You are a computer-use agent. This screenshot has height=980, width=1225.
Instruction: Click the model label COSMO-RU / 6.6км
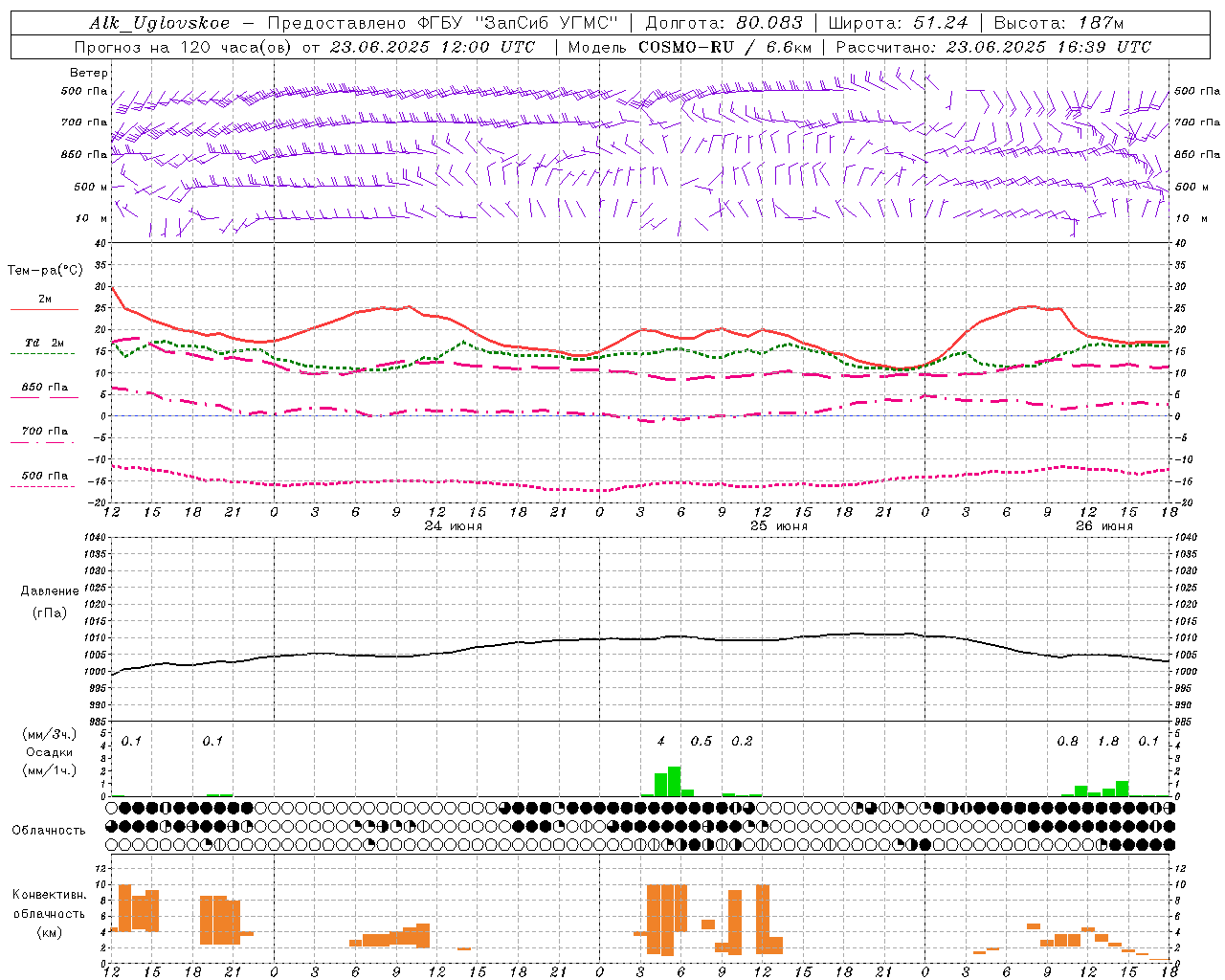725,47
